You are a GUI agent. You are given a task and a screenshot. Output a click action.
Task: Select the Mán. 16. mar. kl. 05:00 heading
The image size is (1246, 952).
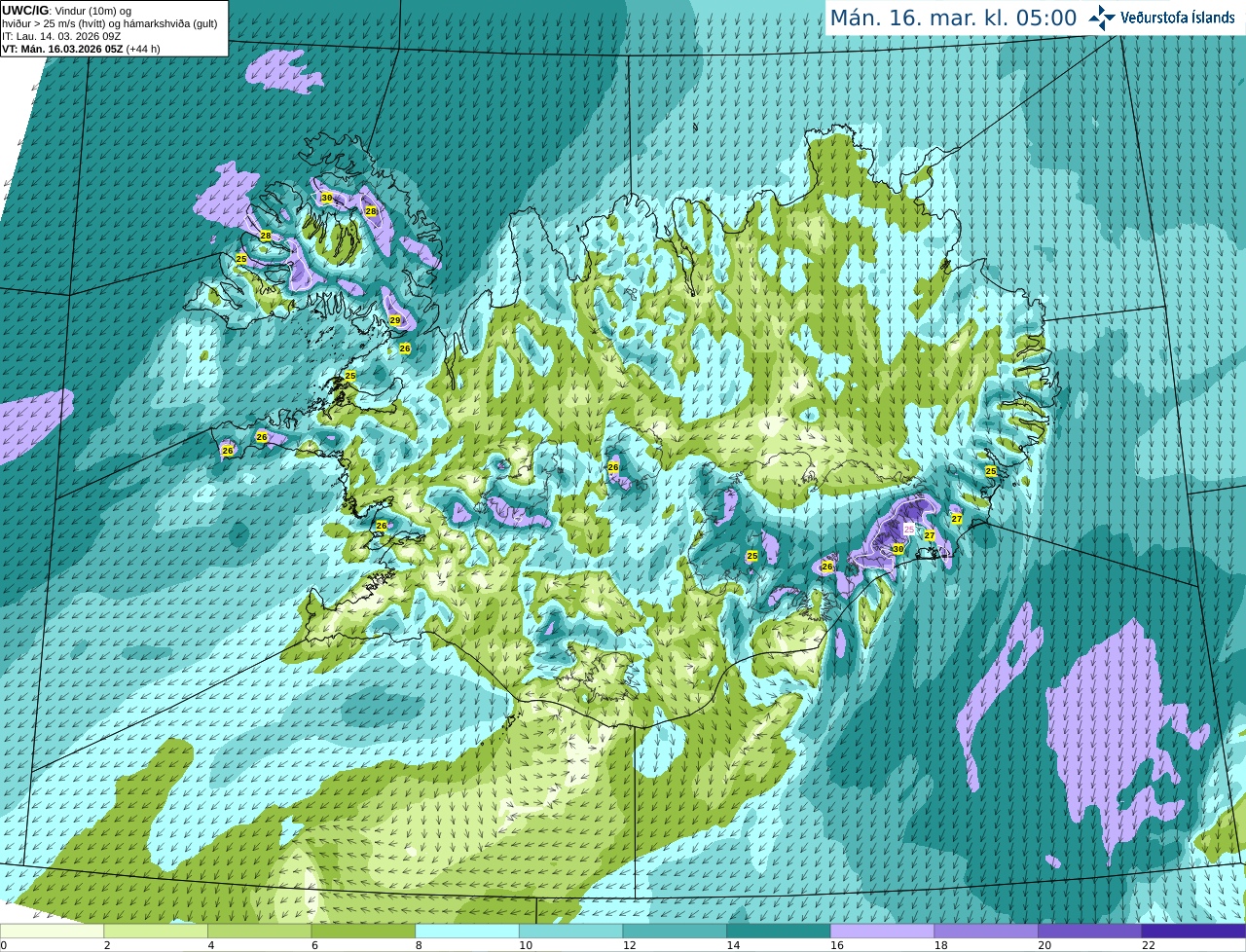[x=953, y=18]
